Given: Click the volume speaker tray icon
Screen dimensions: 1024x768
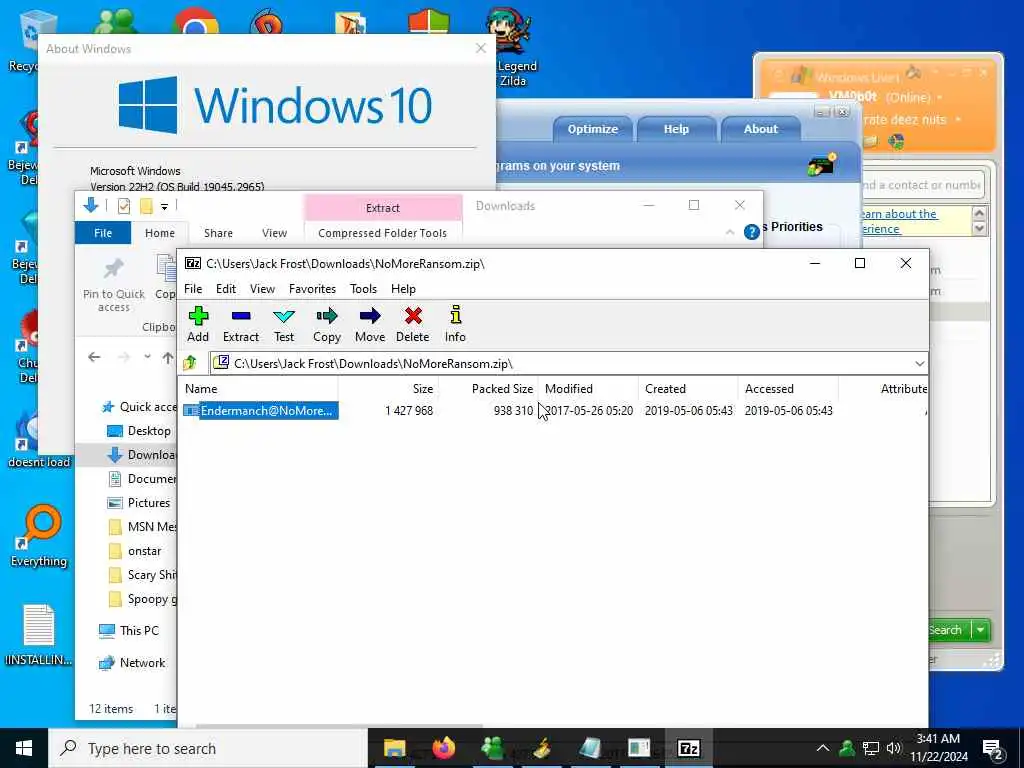Looking at the screenshot, I should point(894,748).
